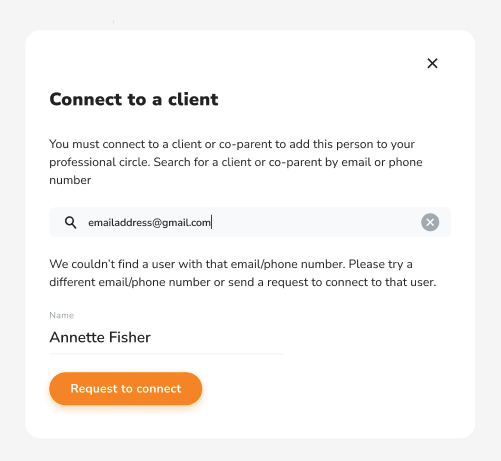The height and width of the screenshot is (461, 501).
Task: Click the 'Connect to a client' heading
Action: (x=134, y=99)
